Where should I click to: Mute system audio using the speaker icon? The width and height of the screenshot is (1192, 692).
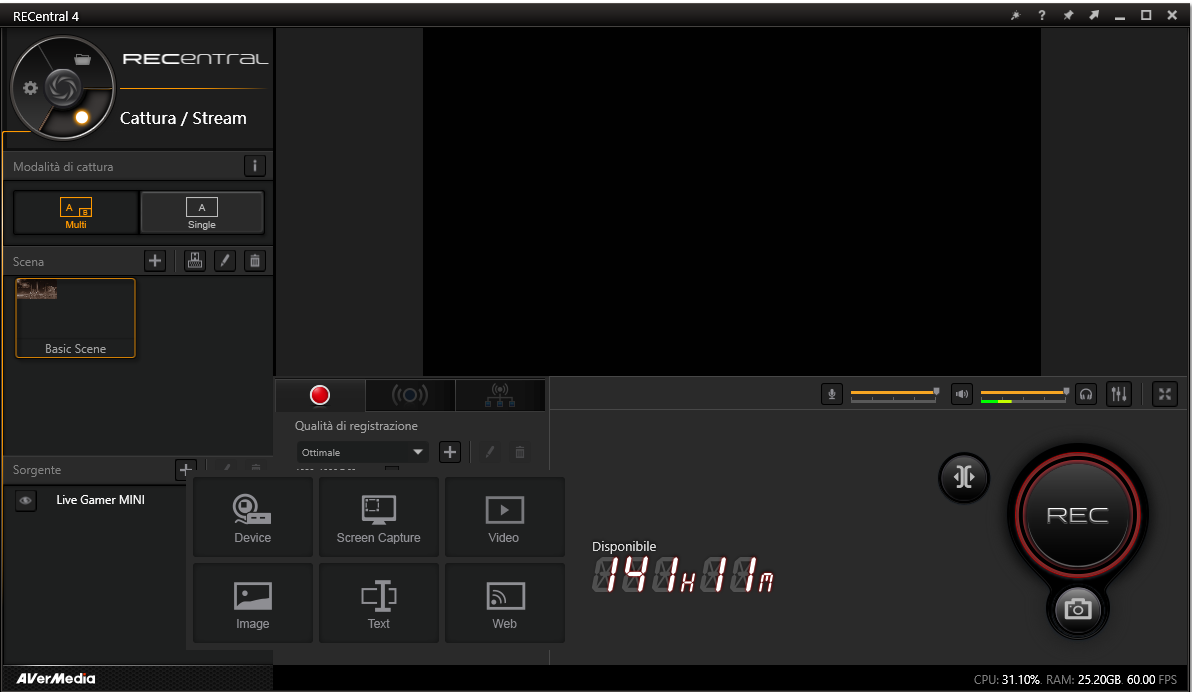coord(962,394)
